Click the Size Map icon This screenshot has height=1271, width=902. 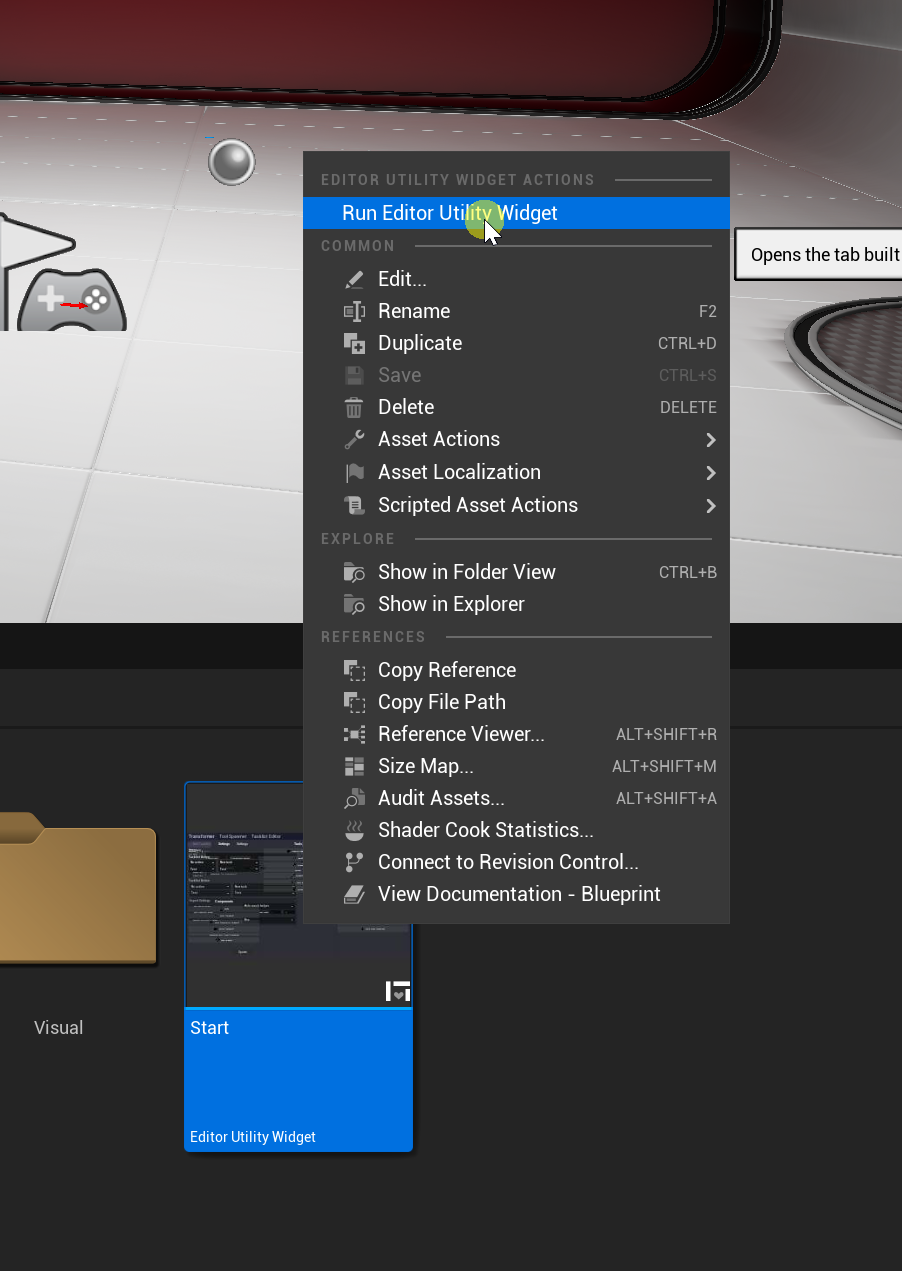pyautogui.click(x=354, y=767)
